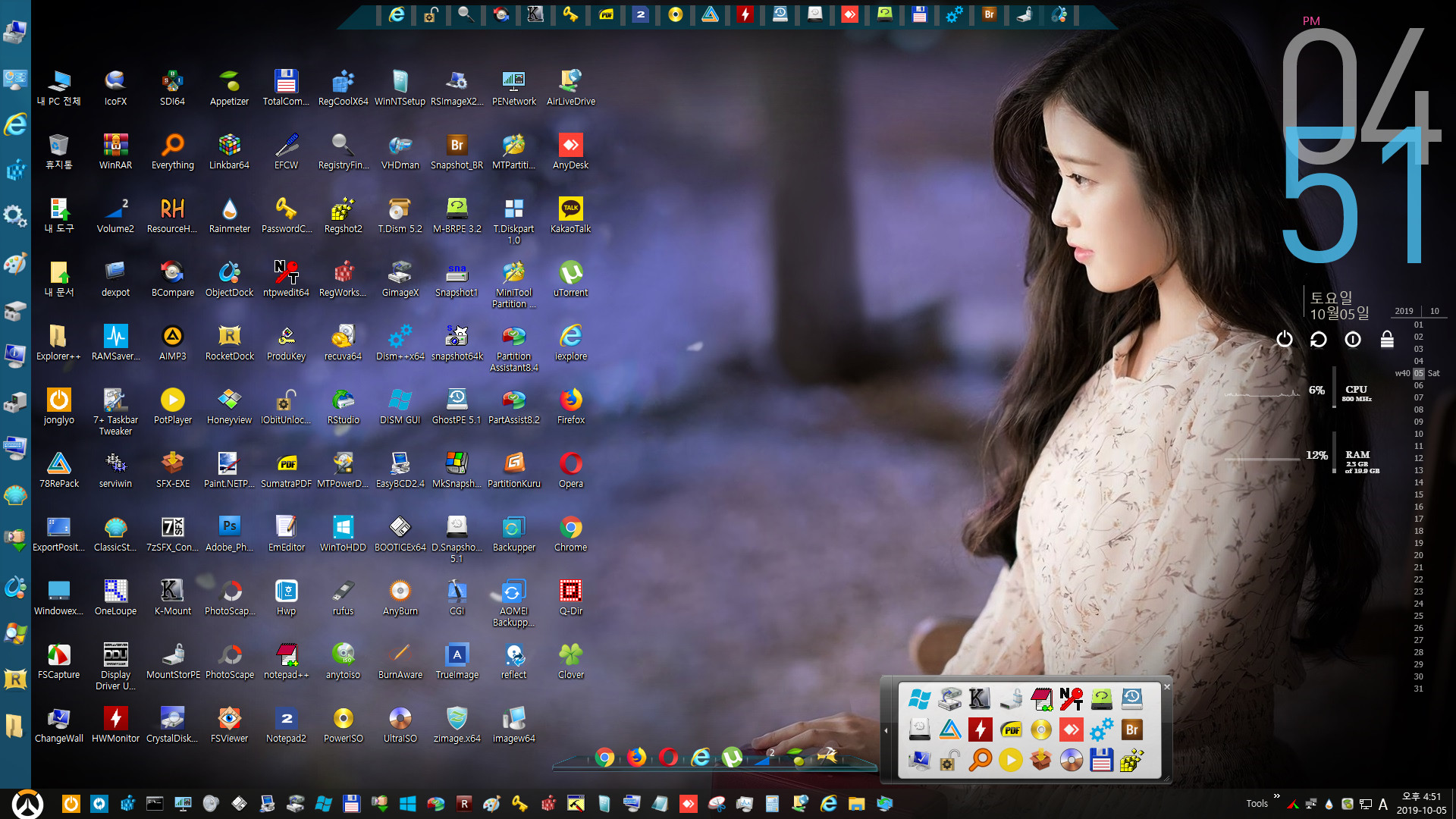This screenshot has width=1456, height=819.
Task: Open the WinRAR desktop icon
Action: [115, 151]
